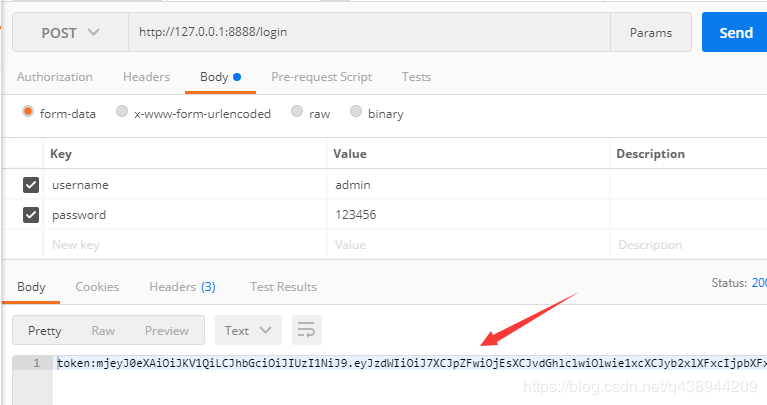Open the response Headers (3) tab

(x=182, y=287)
